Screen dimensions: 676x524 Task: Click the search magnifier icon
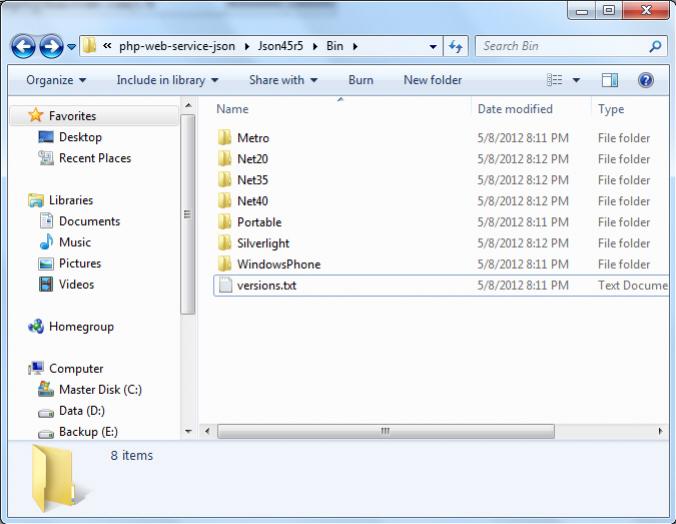click(655, 46)
